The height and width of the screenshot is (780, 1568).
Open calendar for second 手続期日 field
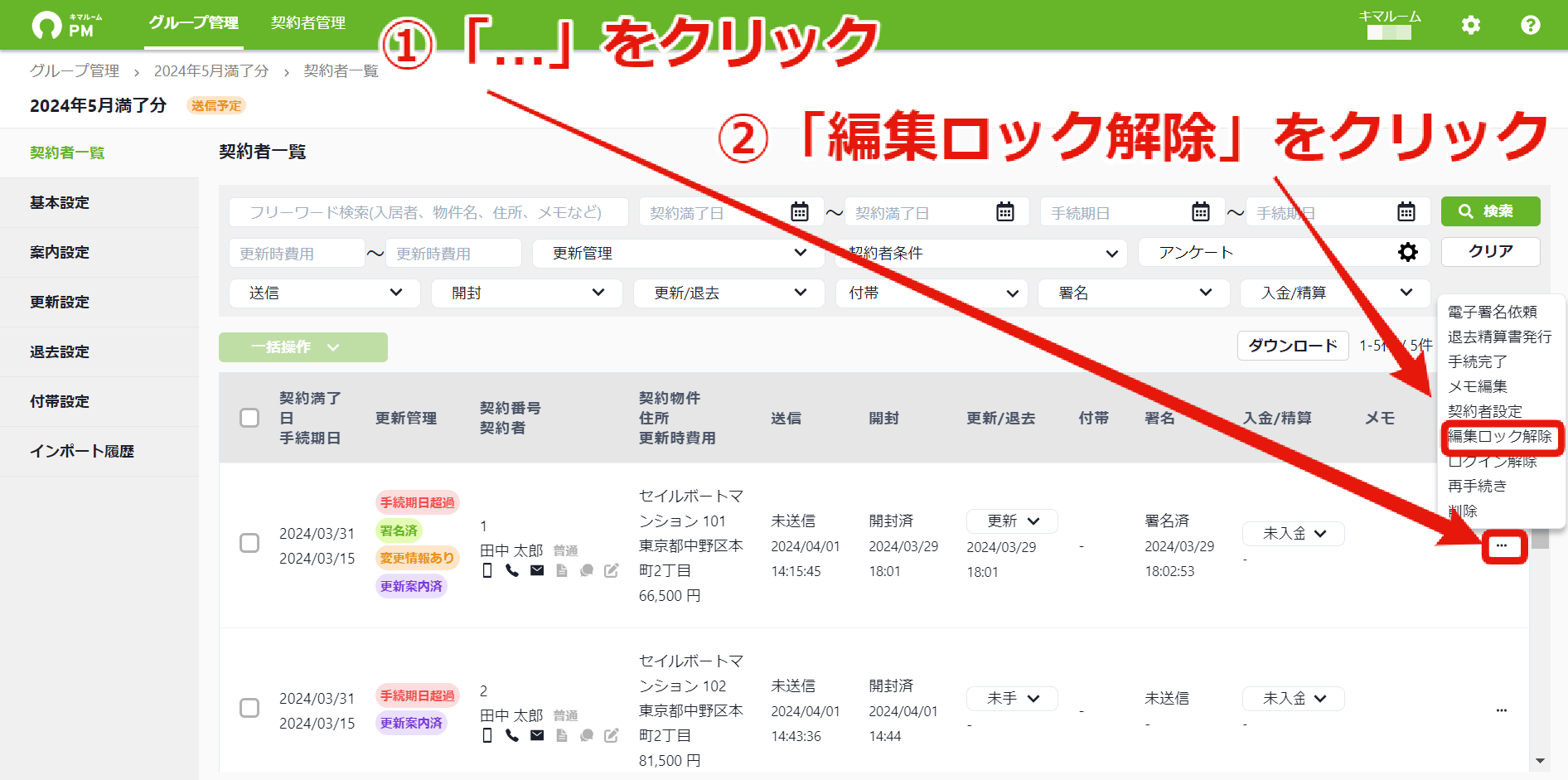click(x=1406, y=211)
